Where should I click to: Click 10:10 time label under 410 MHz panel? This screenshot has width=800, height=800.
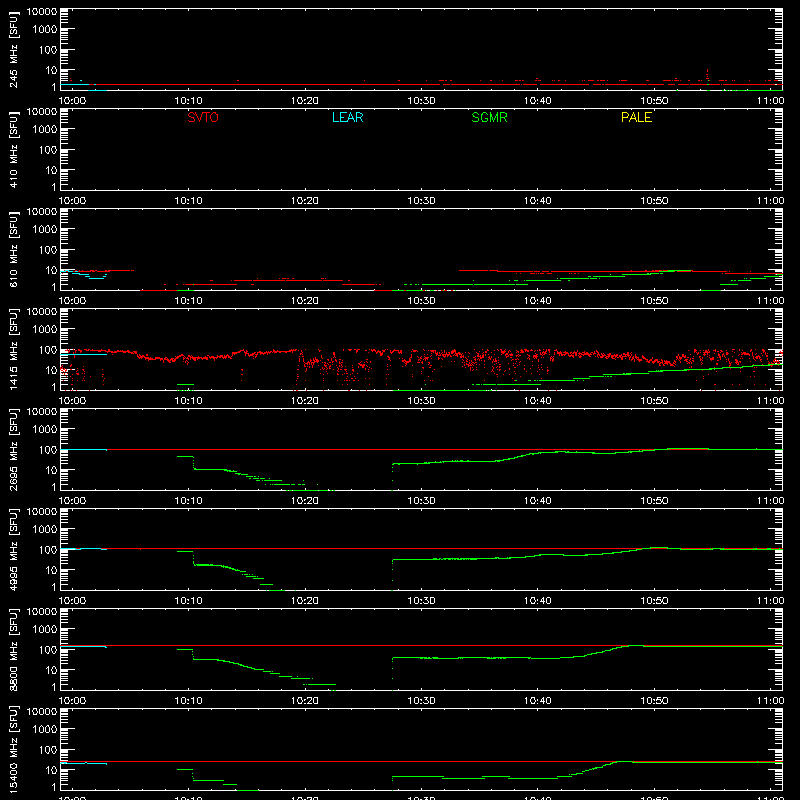[189, 201]
